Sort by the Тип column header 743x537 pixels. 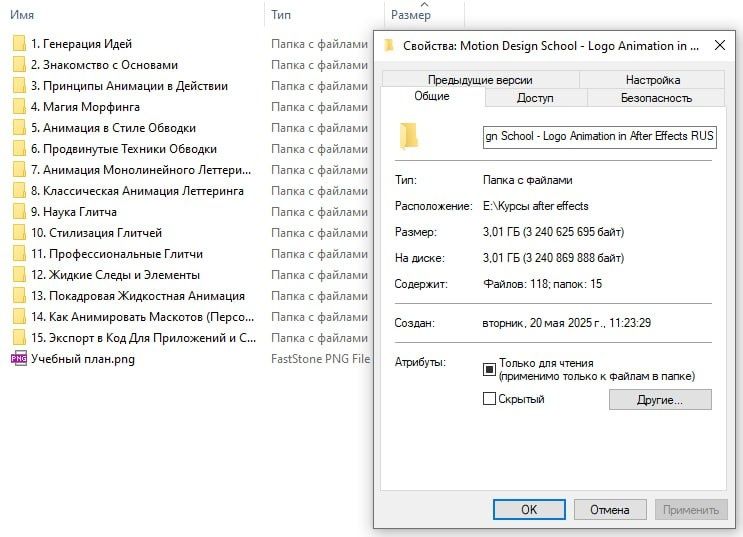coord(281,15)
